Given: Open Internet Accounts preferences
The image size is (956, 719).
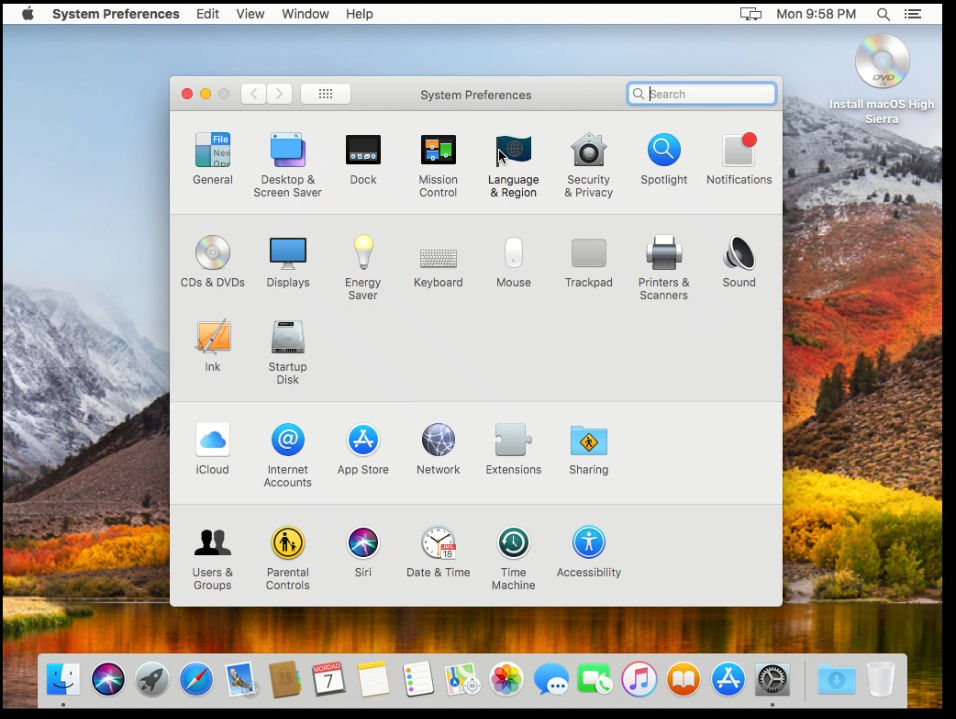Looking at the screenshot, I should [x=288, y=454].
